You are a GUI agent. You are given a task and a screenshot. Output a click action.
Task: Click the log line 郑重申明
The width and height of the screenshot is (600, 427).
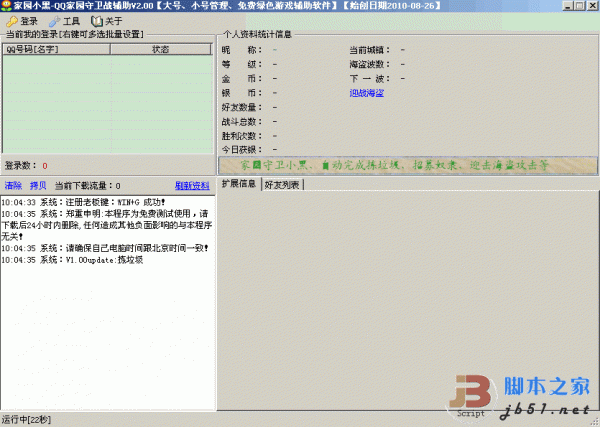click(x=107, y=225)
